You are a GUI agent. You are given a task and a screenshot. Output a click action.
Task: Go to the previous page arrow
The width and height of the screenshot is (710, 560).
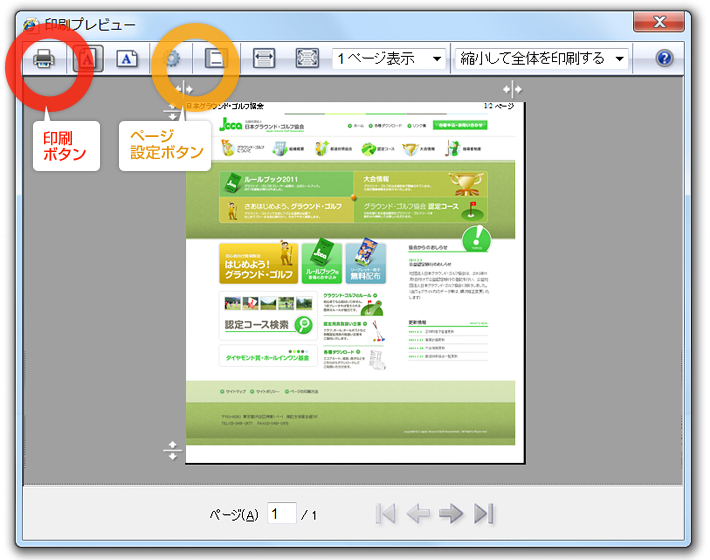pyautogui.click(x=418, y=514)
